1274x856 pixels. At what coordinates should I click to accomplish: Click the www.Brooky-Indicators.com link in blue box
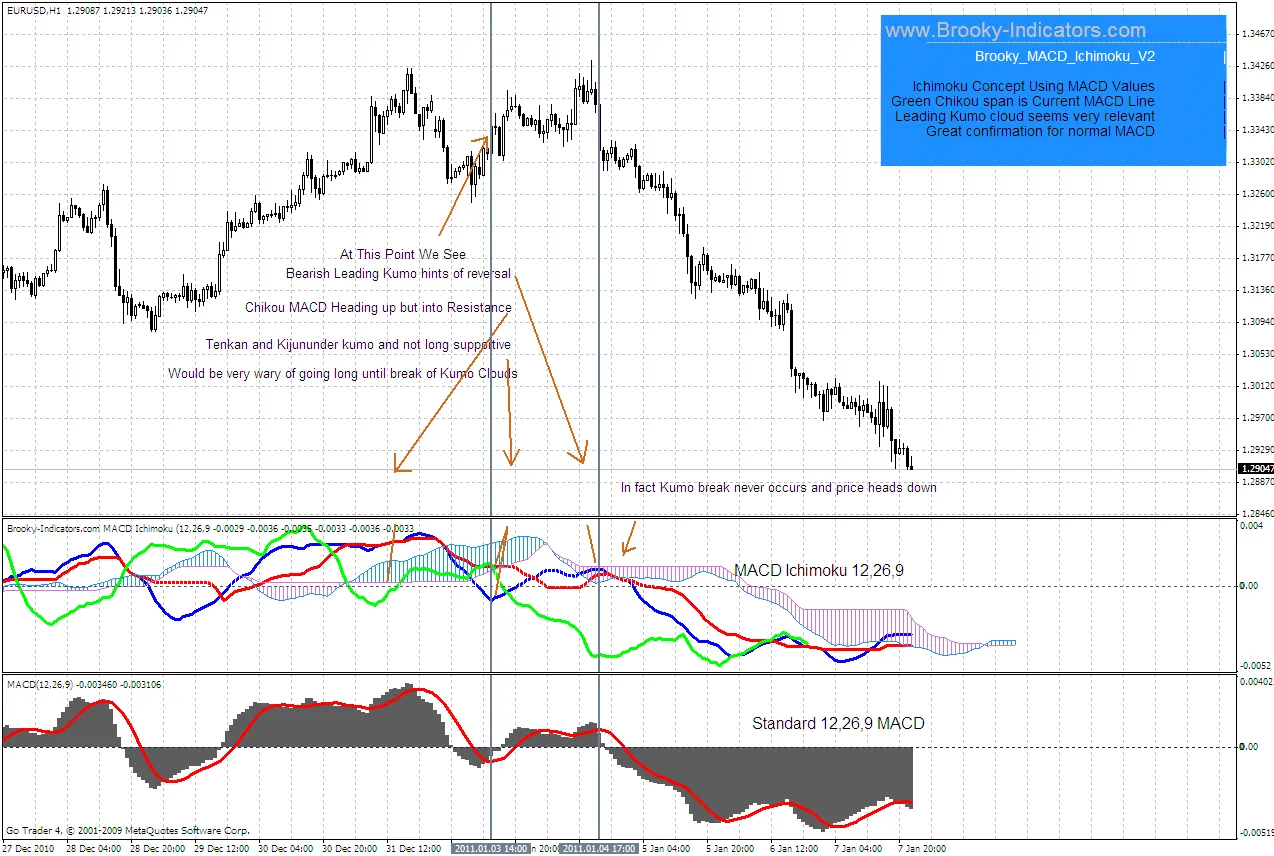[x=1015, y=31]
